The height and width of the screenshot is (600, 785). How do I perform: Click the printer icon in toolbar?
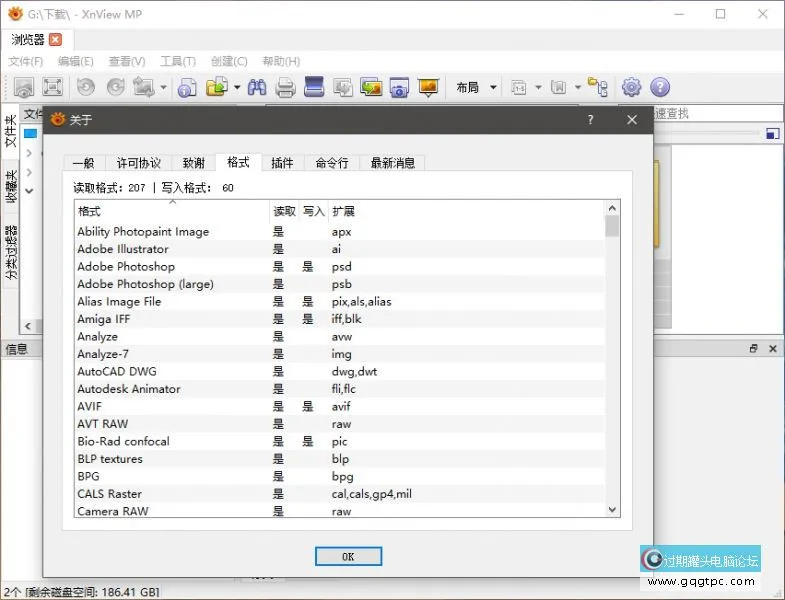[x=285, y=87]
